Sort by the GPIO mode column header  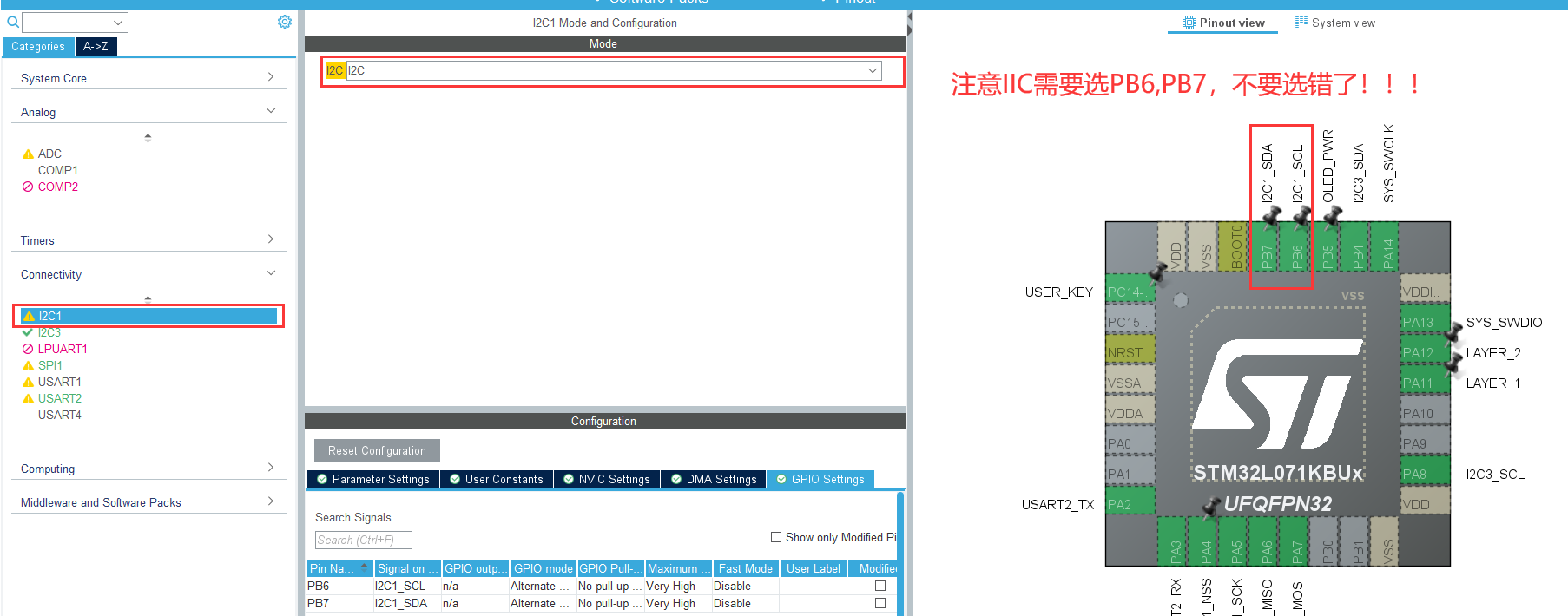pos(544,568)
